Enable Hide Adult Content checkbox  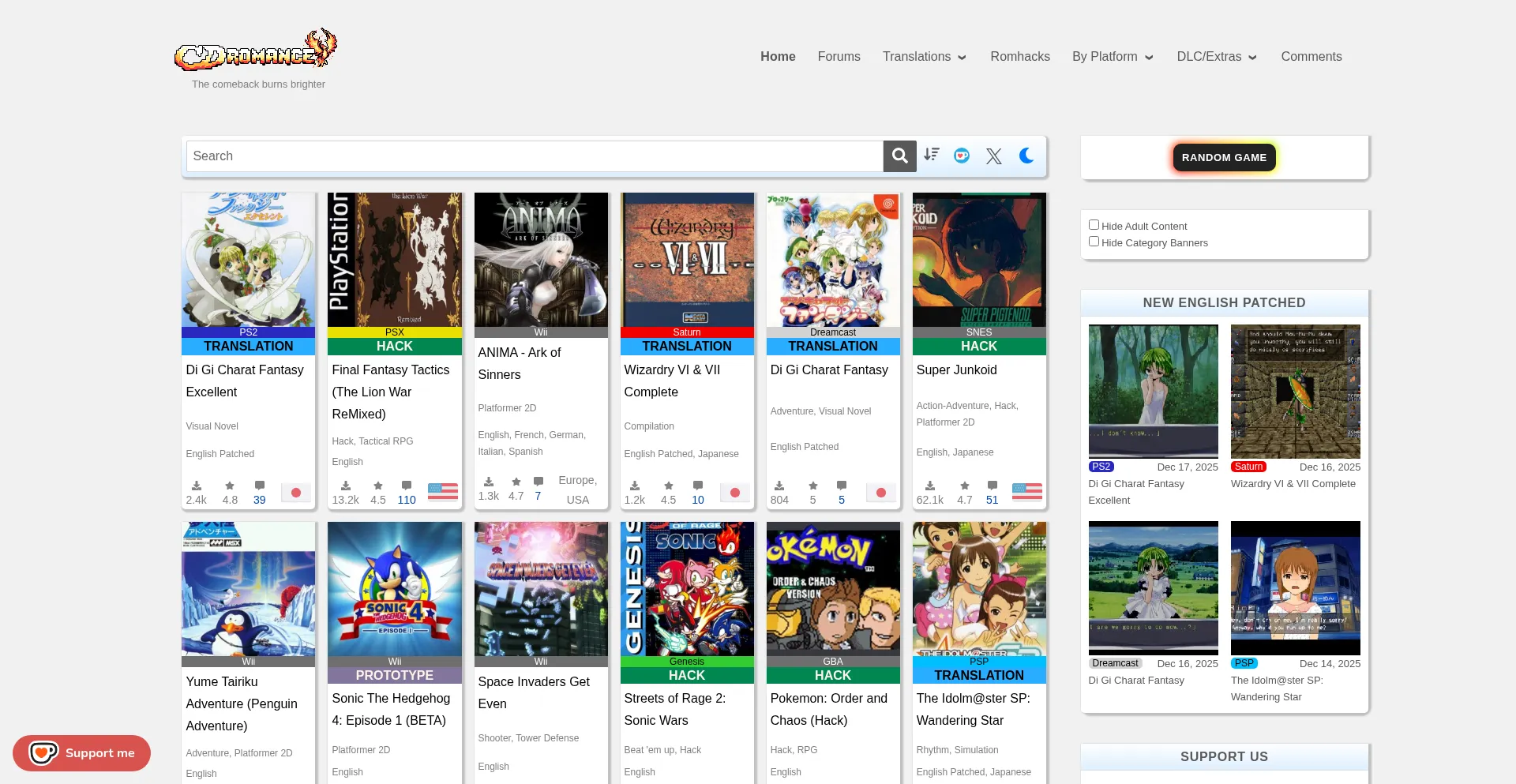[x=1094, y=225]
